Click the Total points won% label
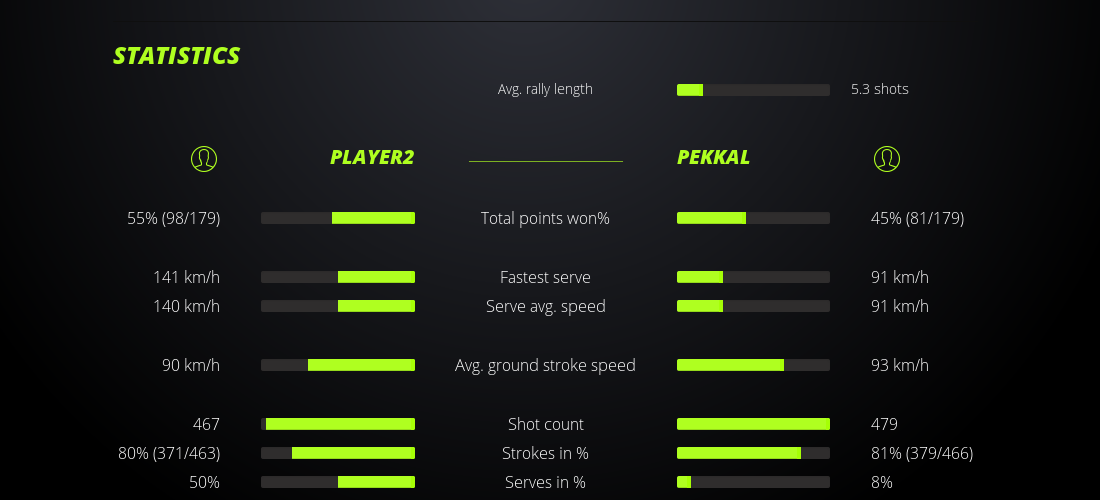Screen dimensions: 1100x500 (545, 218)
